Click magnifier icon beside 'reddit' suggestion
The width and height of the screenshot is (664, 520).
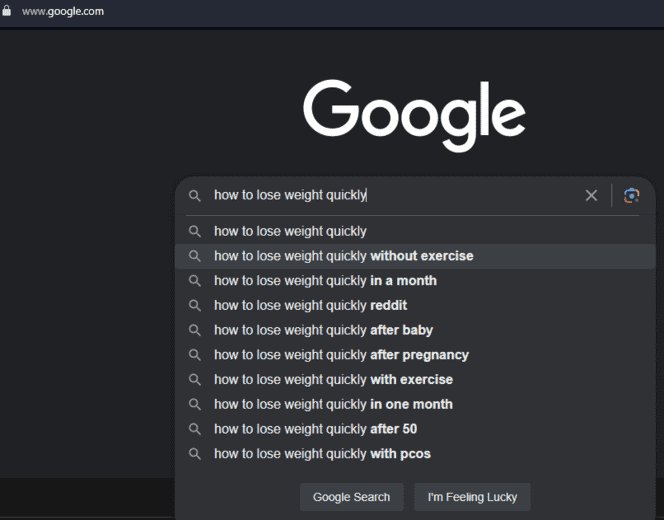(x=195, y=305)
